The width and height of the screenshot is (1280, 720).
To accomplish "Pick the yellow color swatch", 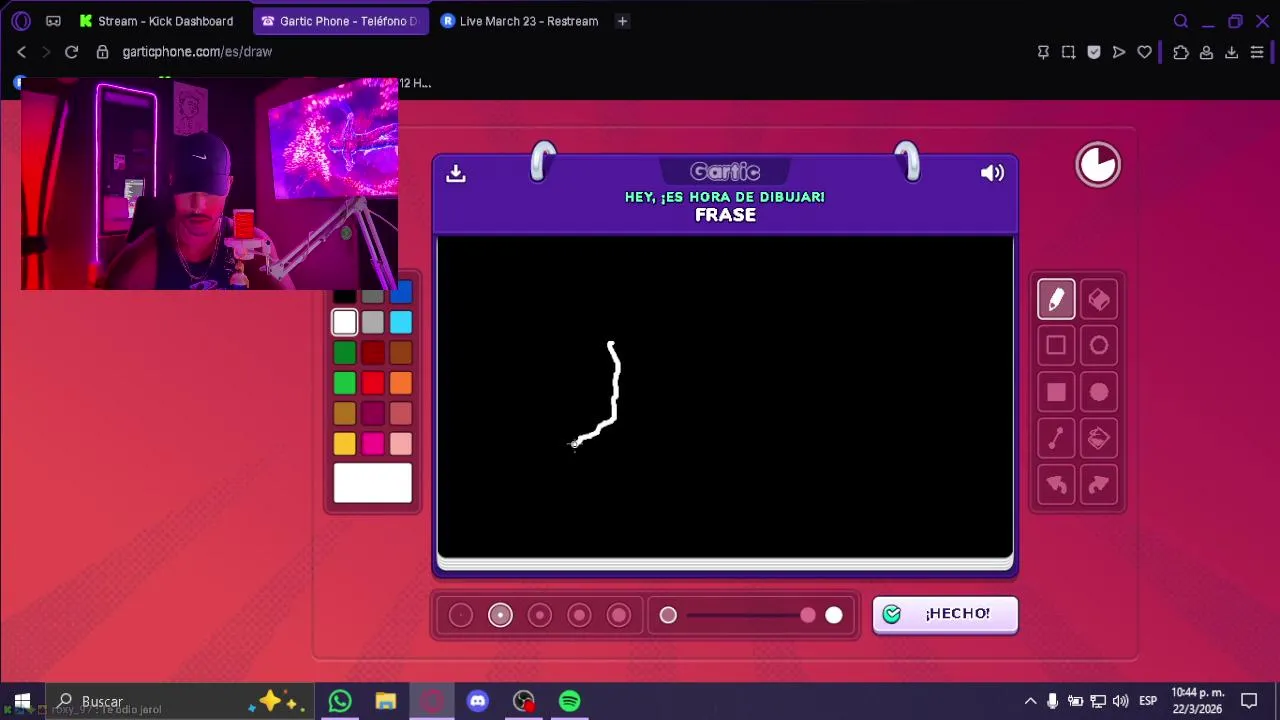I will 344,443.
